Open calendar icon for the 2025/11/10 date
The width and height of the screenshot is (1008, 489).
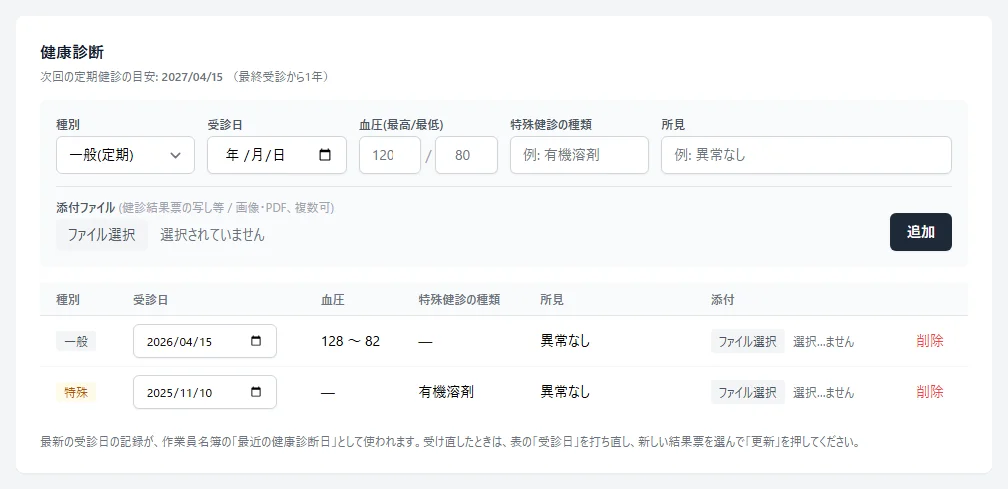coord(256,392)
